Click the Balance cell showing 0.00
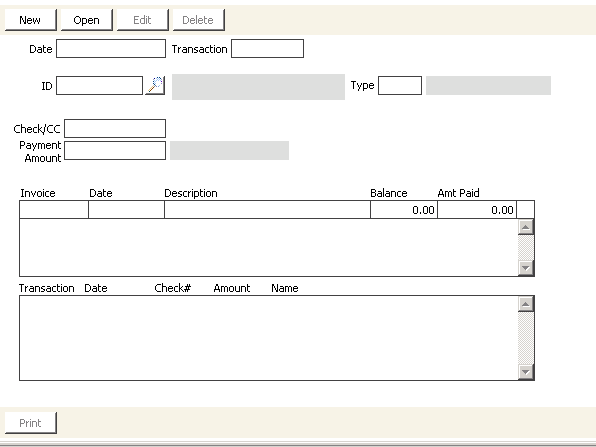Screen dimensions: 596x447 [x=404, y=210]
